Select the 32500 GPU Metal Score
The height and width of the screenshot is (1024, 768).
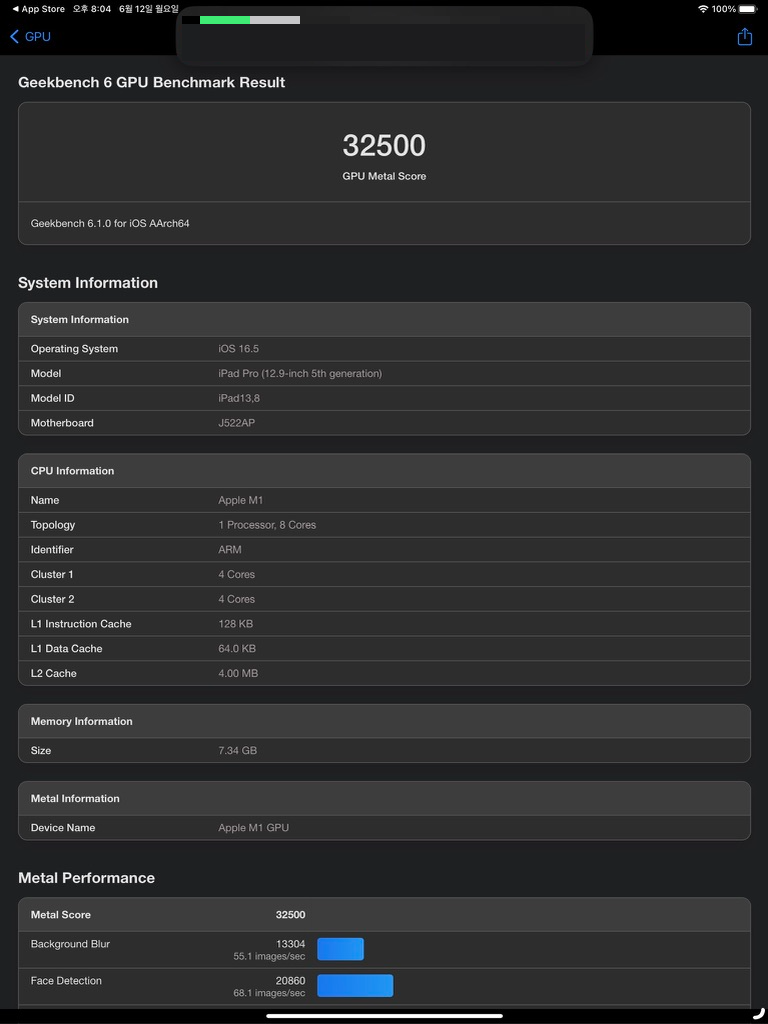click(x=384, y=145)
